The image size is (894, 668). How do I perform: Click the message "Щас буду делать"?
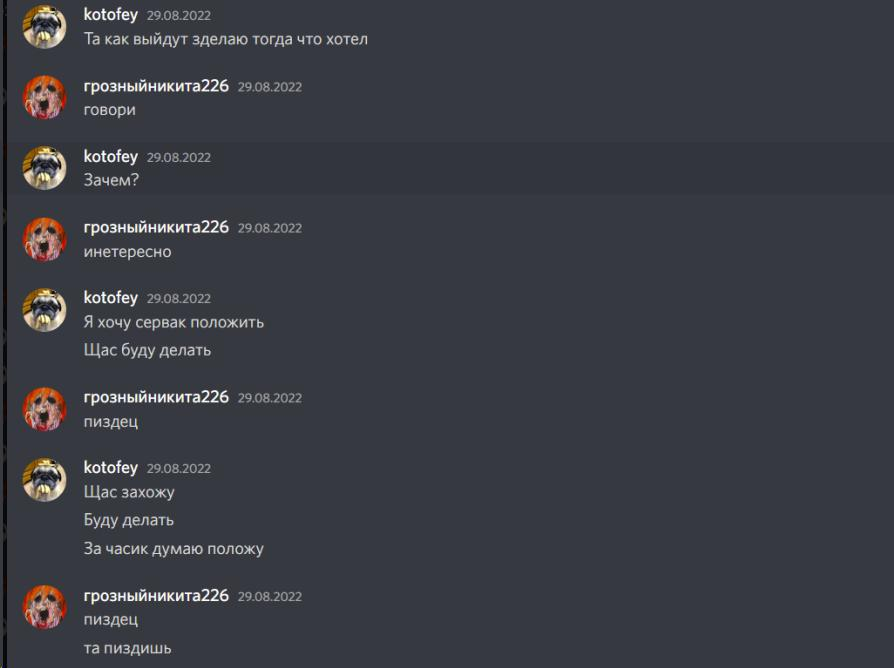(147, 350)
